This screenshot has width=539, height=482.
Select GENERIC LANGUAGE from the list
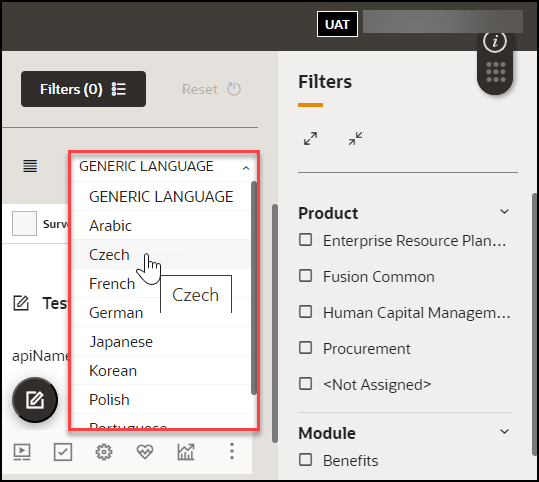[161, 196]
